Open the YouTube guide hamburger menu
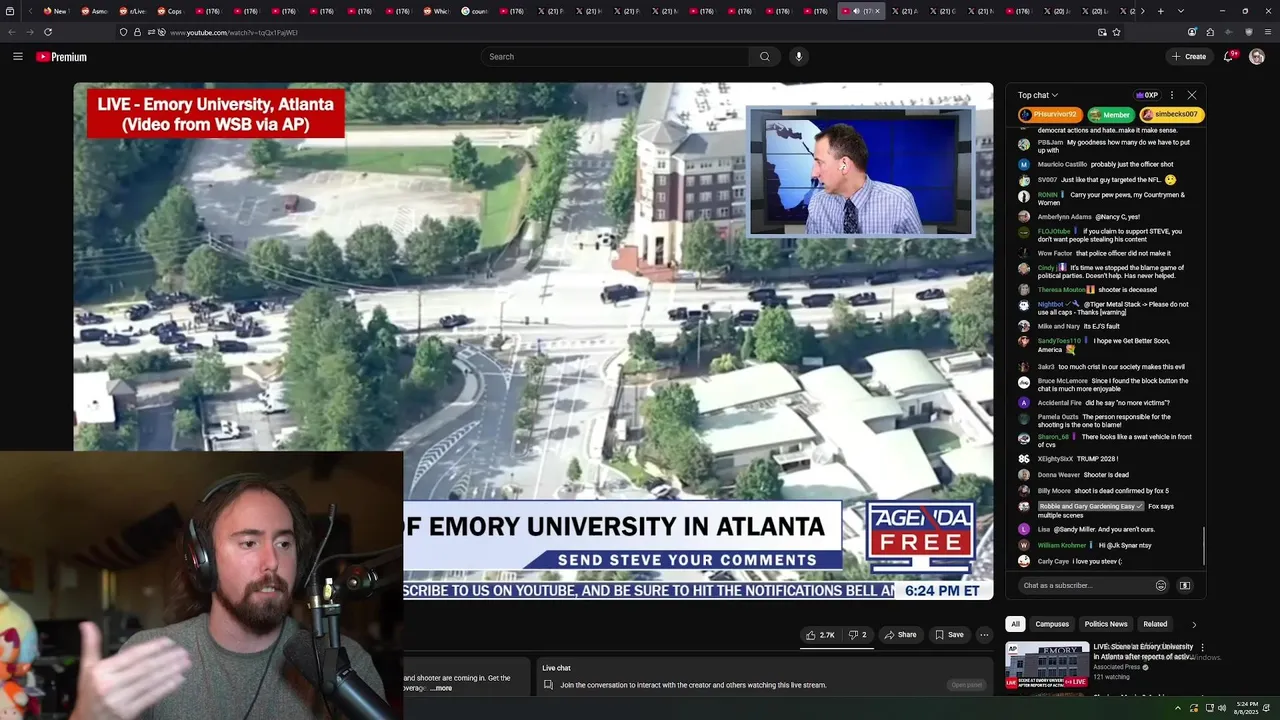Viewport: 1280px width, 720px height. point(17,57)
